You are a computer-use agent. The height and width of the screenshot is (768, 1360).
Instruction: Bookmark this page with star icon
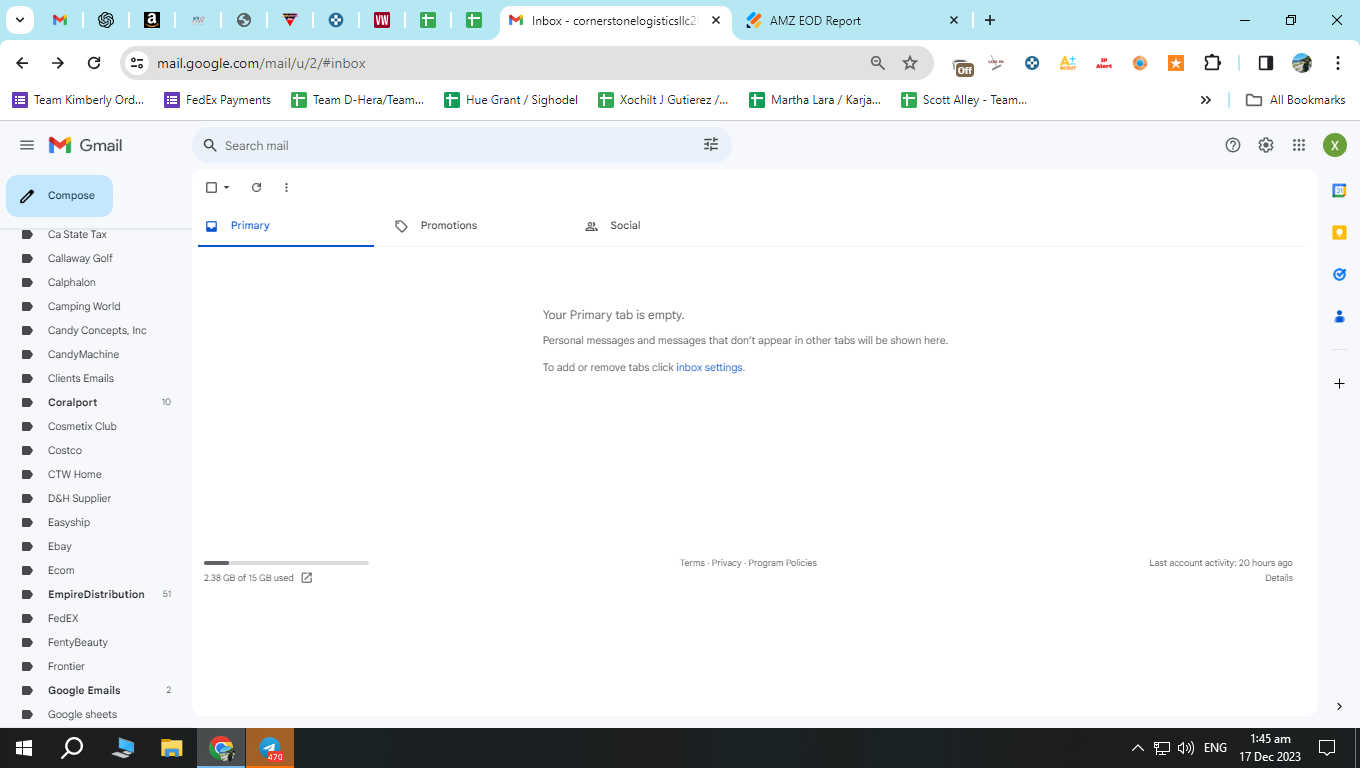[910, 63]
